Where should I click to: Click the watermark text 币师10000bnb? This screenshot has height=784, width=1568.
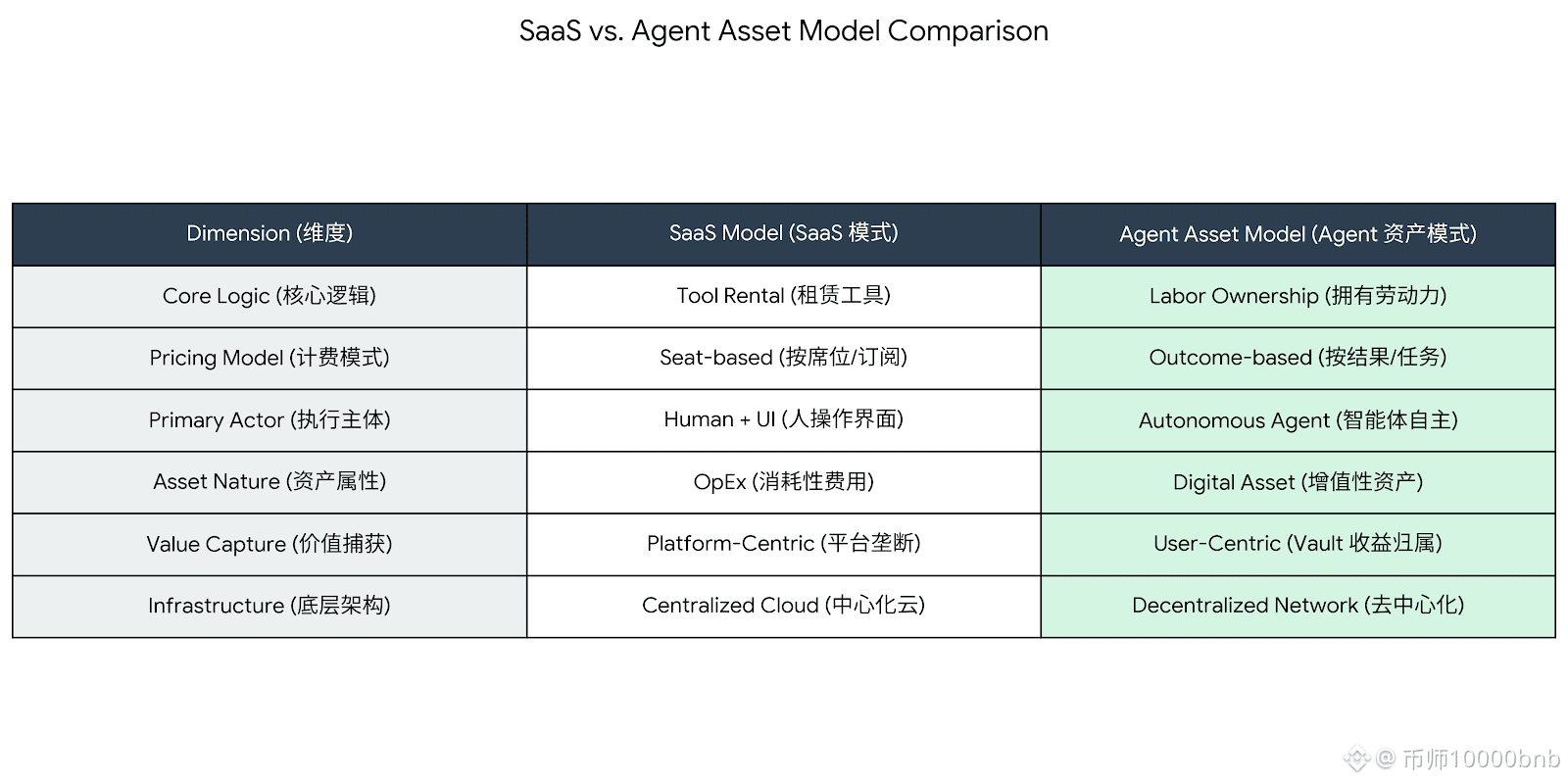[x=1481, y=759]
